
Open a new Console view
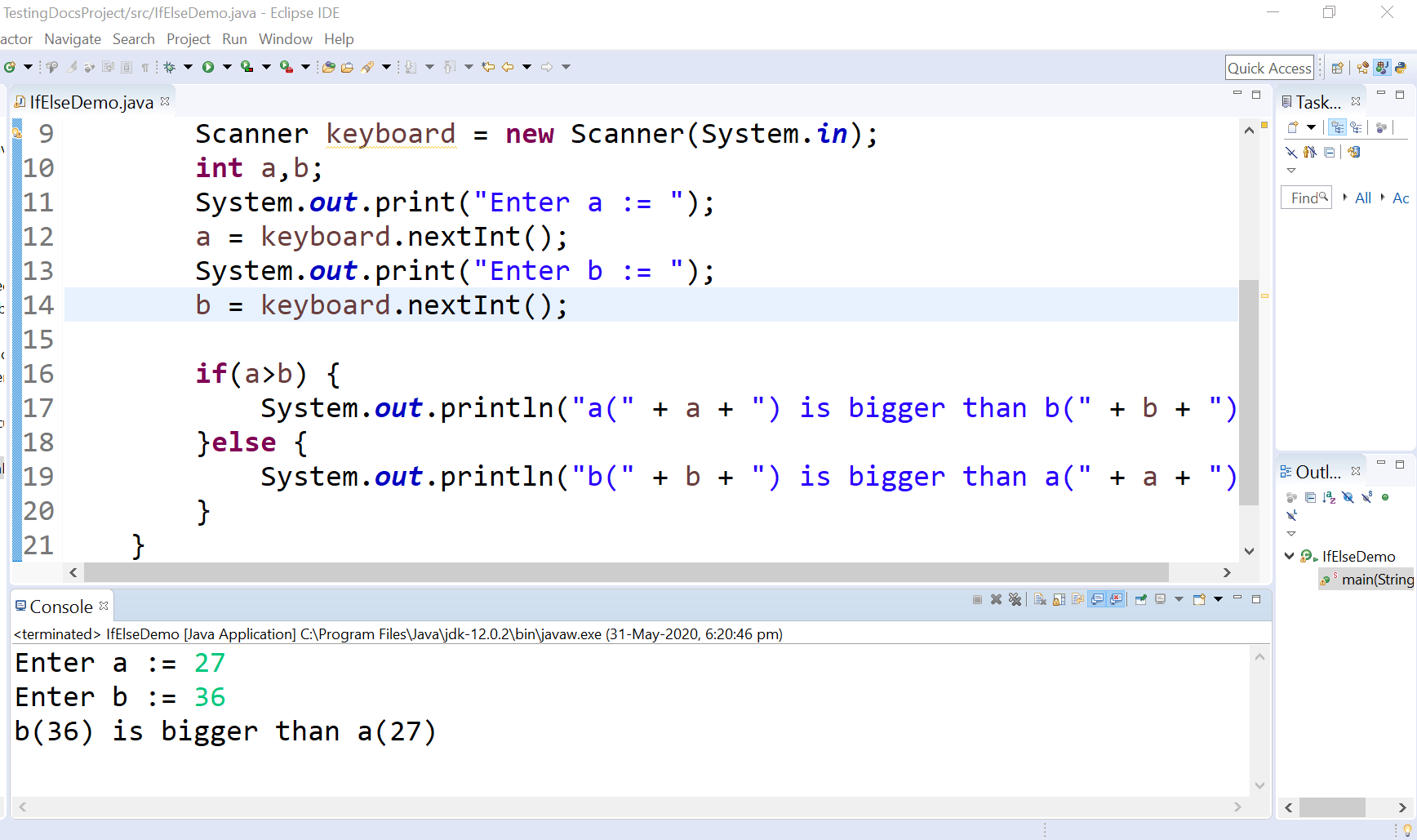(x=1198, y=599)
